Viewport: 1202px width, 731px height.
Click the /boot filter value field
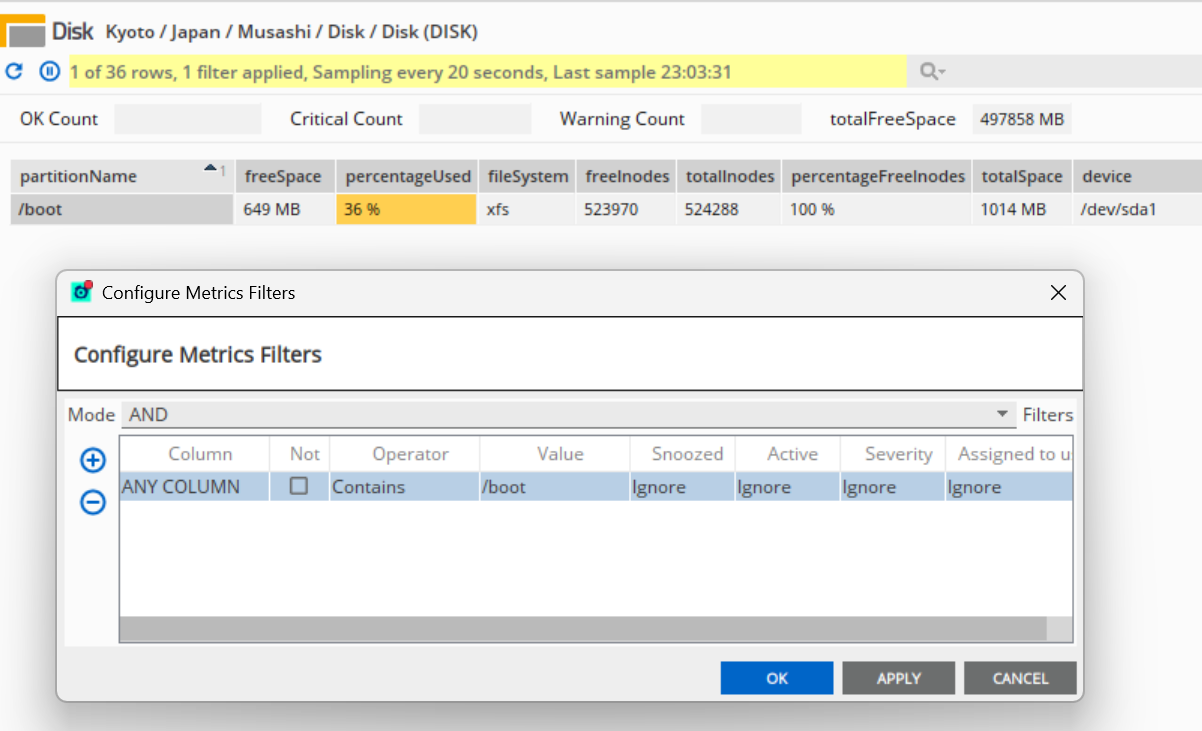pos(554,488)
